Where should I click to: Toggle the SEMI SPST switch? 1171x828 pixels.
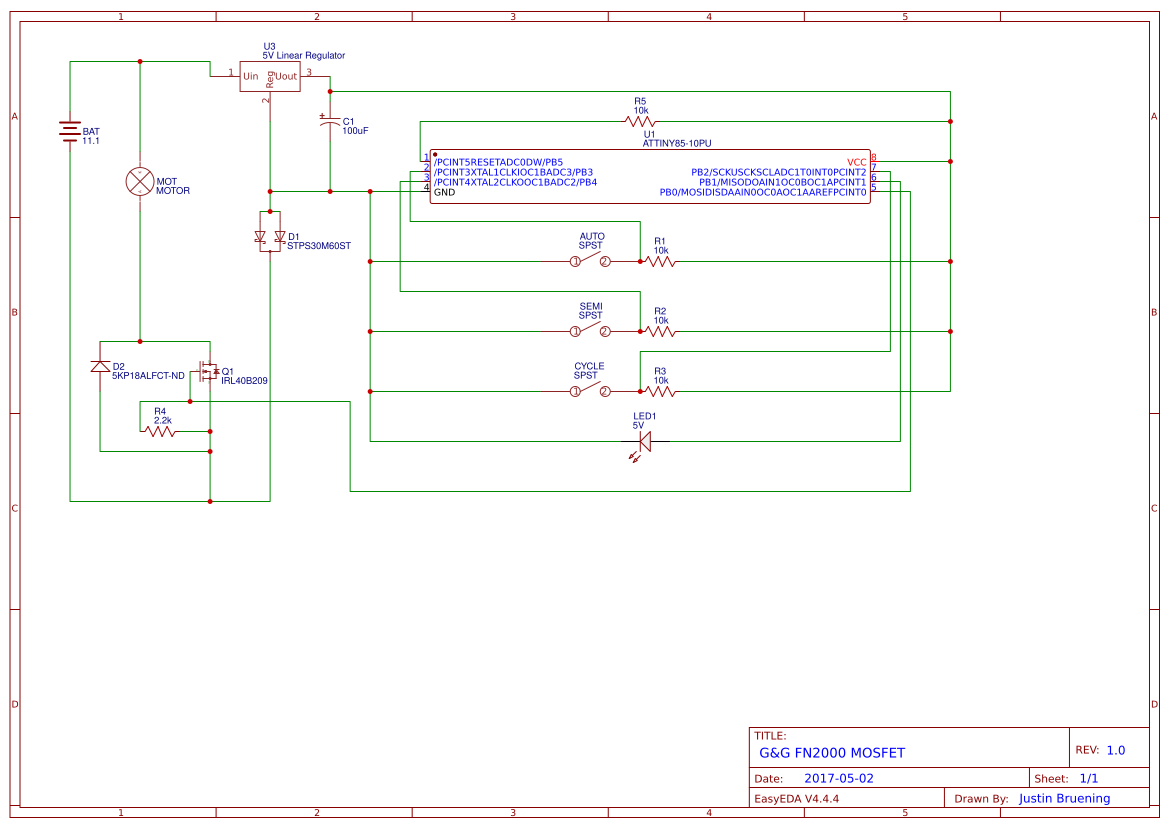point(590,328)
